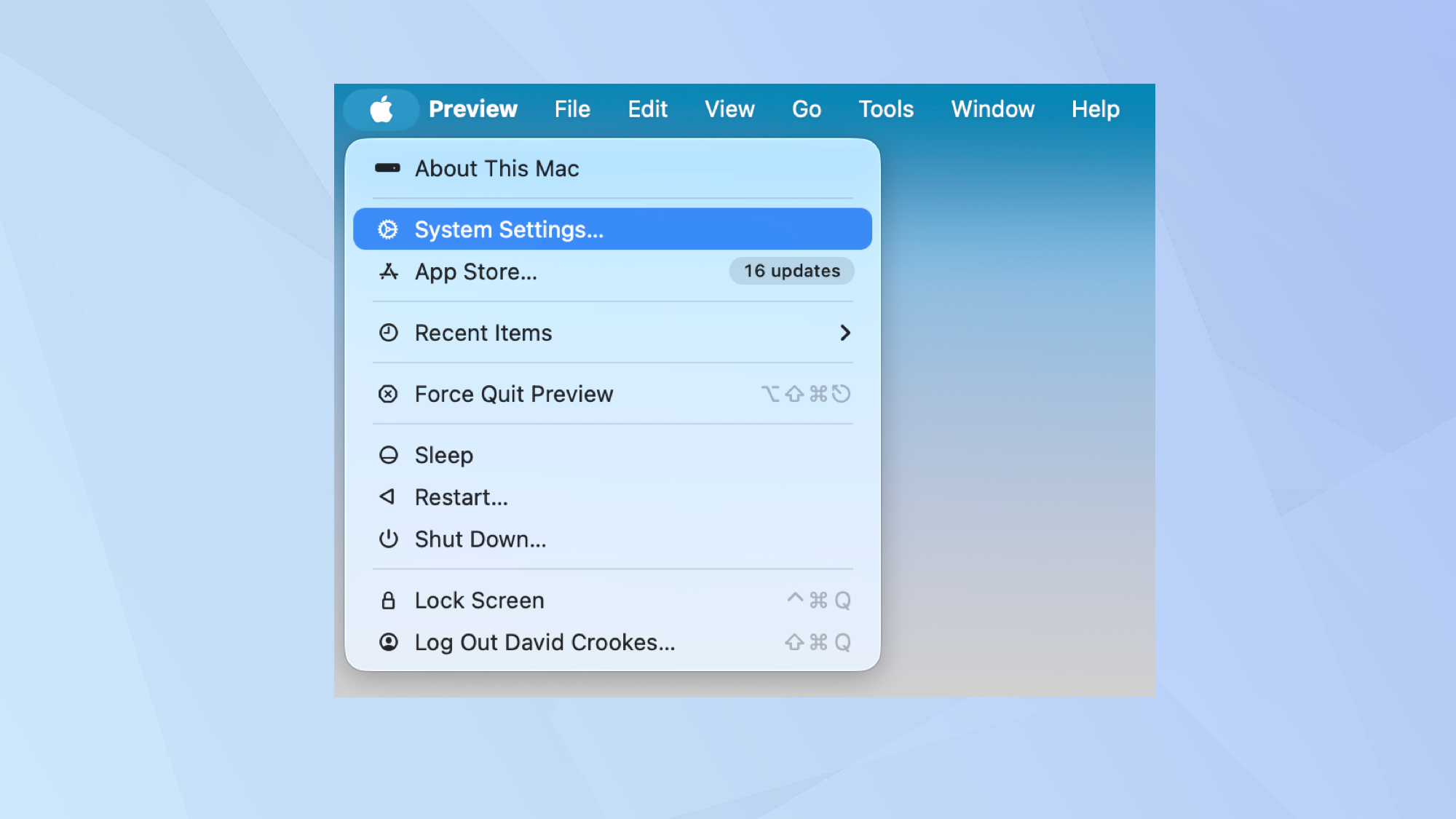Screen dimensions: 1456x819
Task: Open the Apple menu via the Apple logo
Action: 381,109
